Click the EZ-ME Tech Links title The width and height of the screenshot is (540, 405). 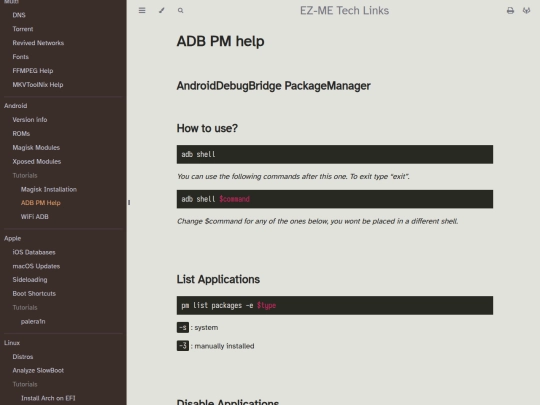(344, 11)
